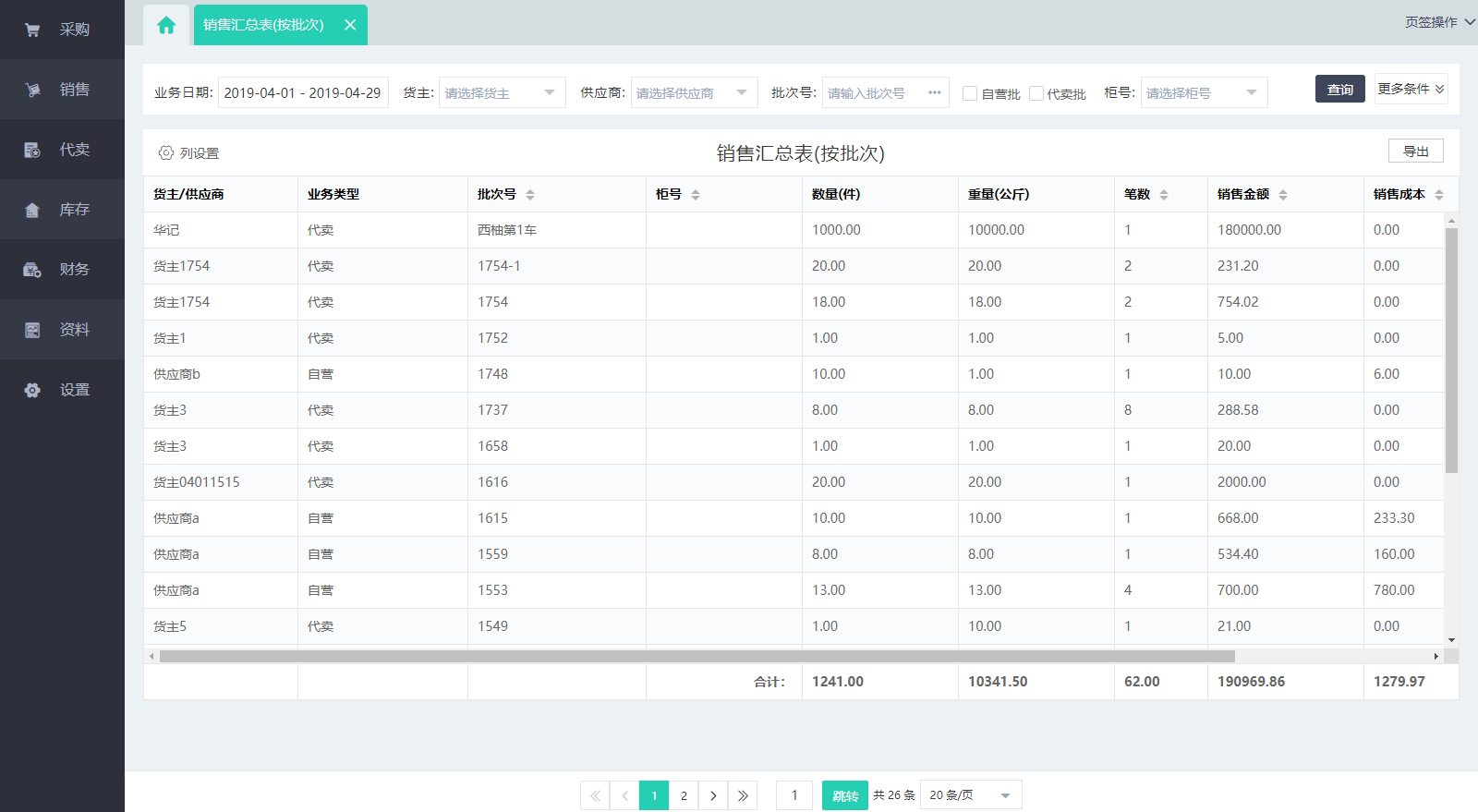Image resolution: width=1478 pixels, height=812 pixels.
Task: Sort by 销售金额 column arrows
Action: pyautogui.click(x=1283, y=195)
